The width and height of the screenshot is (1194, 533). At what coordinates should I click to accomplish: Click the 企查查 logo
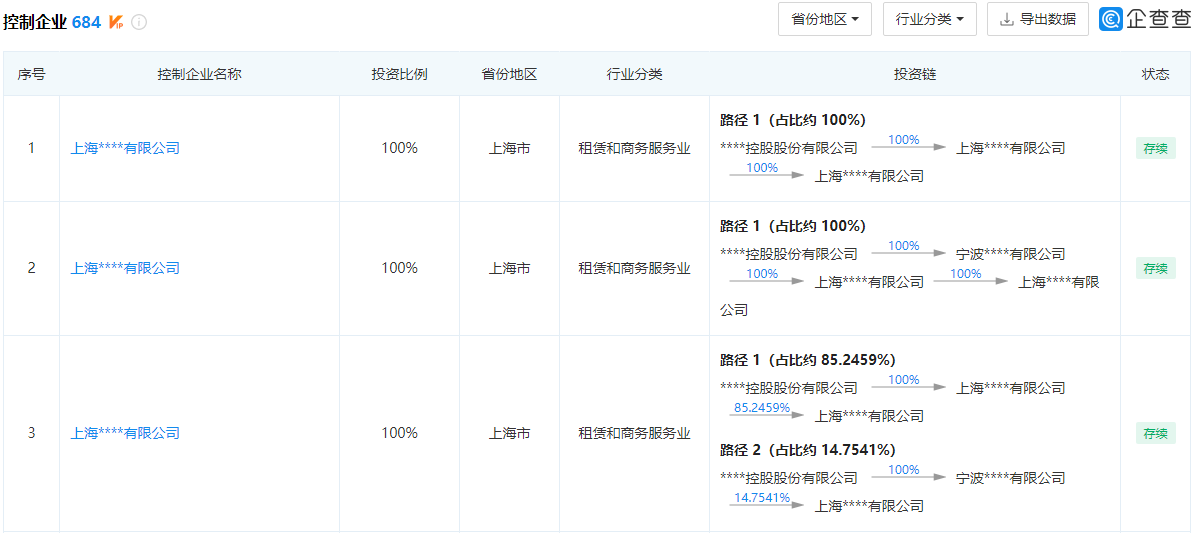pos(1144,19)
